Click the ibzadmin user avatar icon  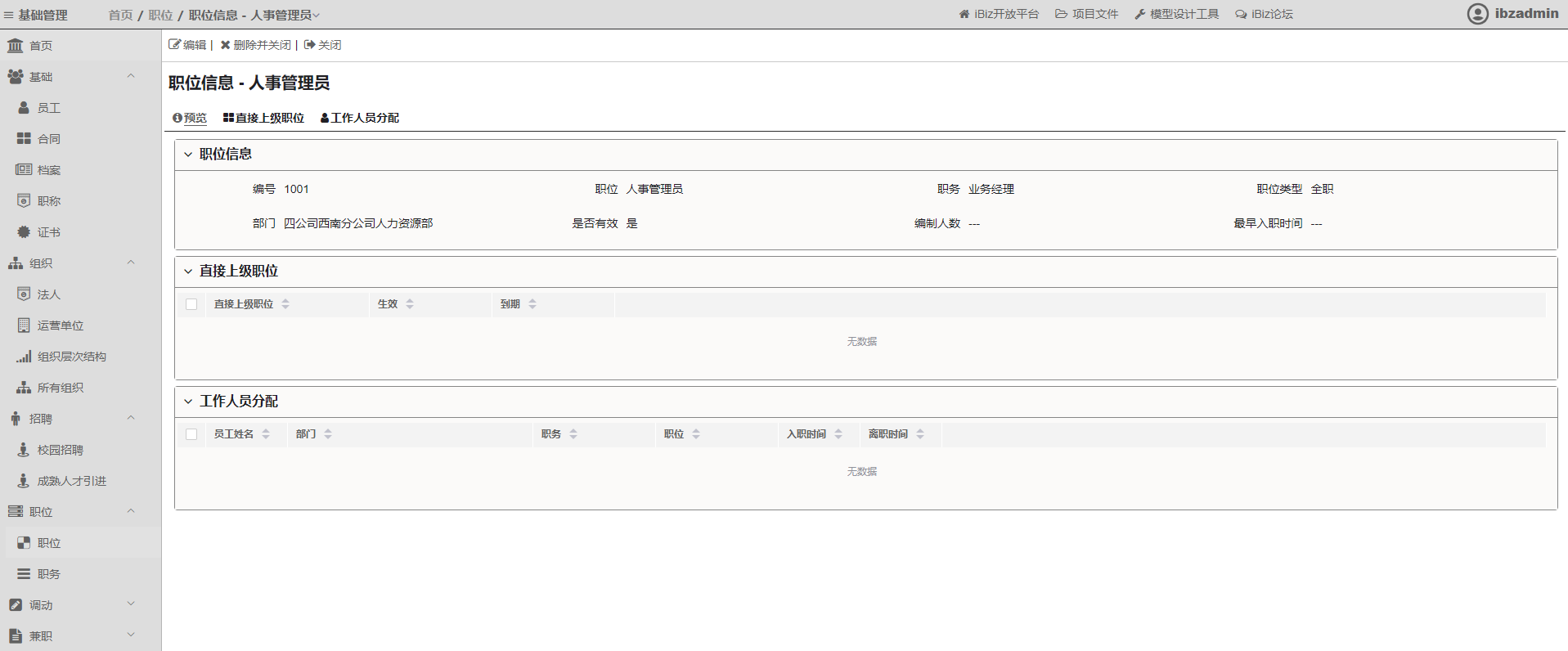[1477, 14]
